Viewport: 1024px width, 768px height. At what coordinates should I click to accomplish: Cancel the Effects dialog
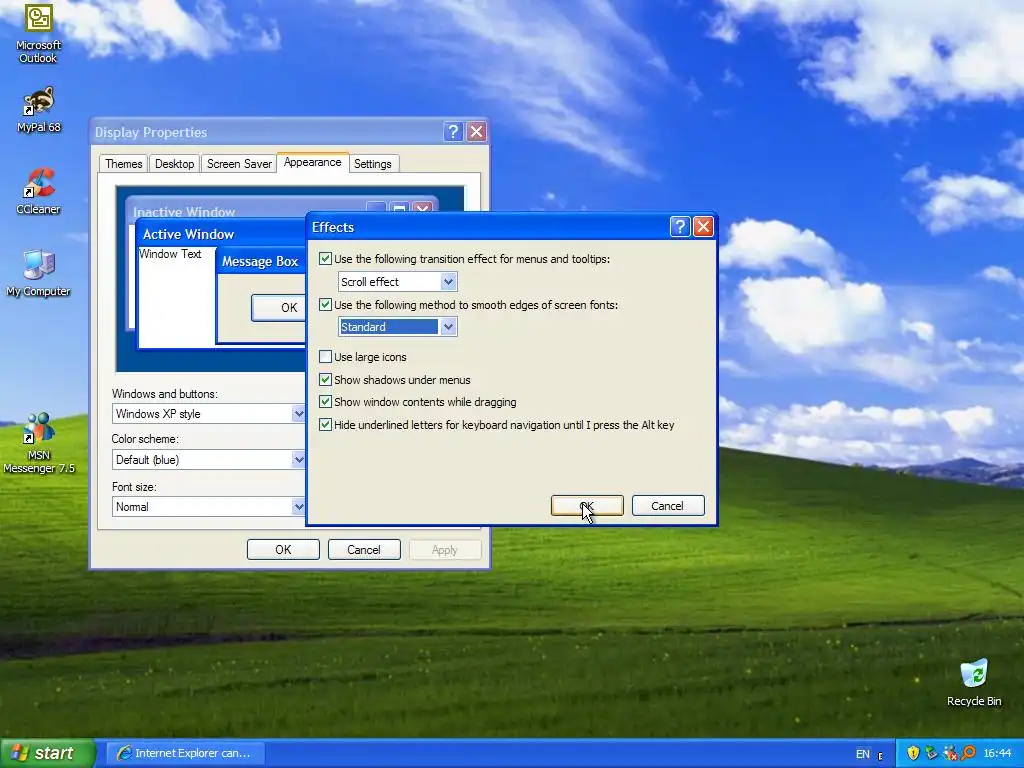[668, 505]
